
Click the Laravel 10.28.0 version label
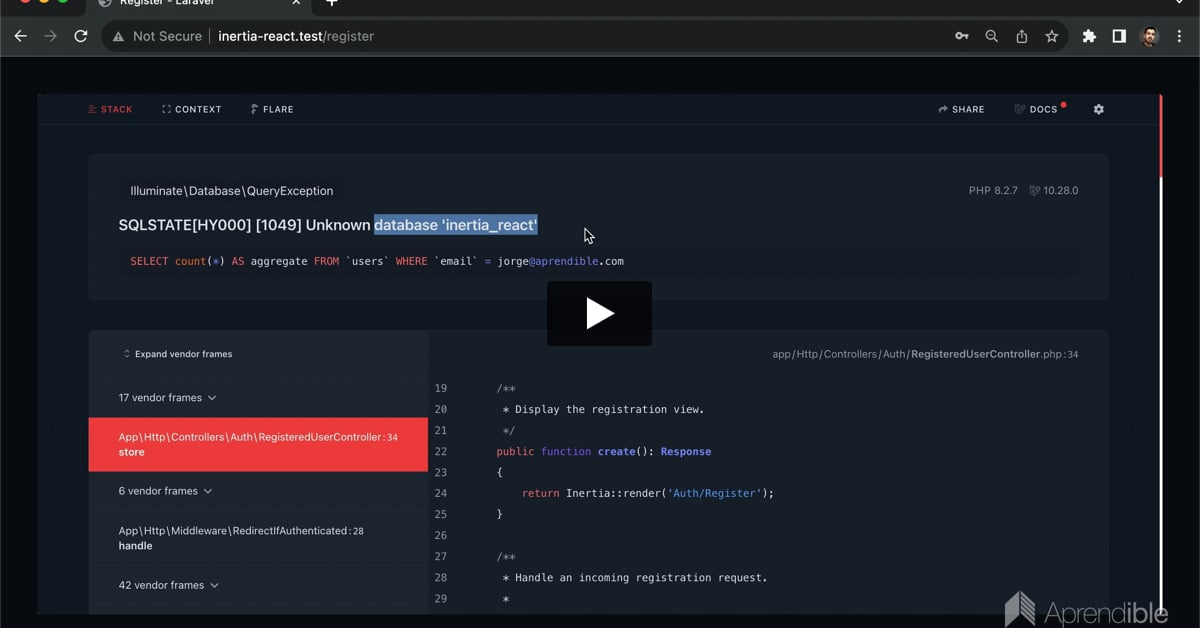pos(1053,190)
